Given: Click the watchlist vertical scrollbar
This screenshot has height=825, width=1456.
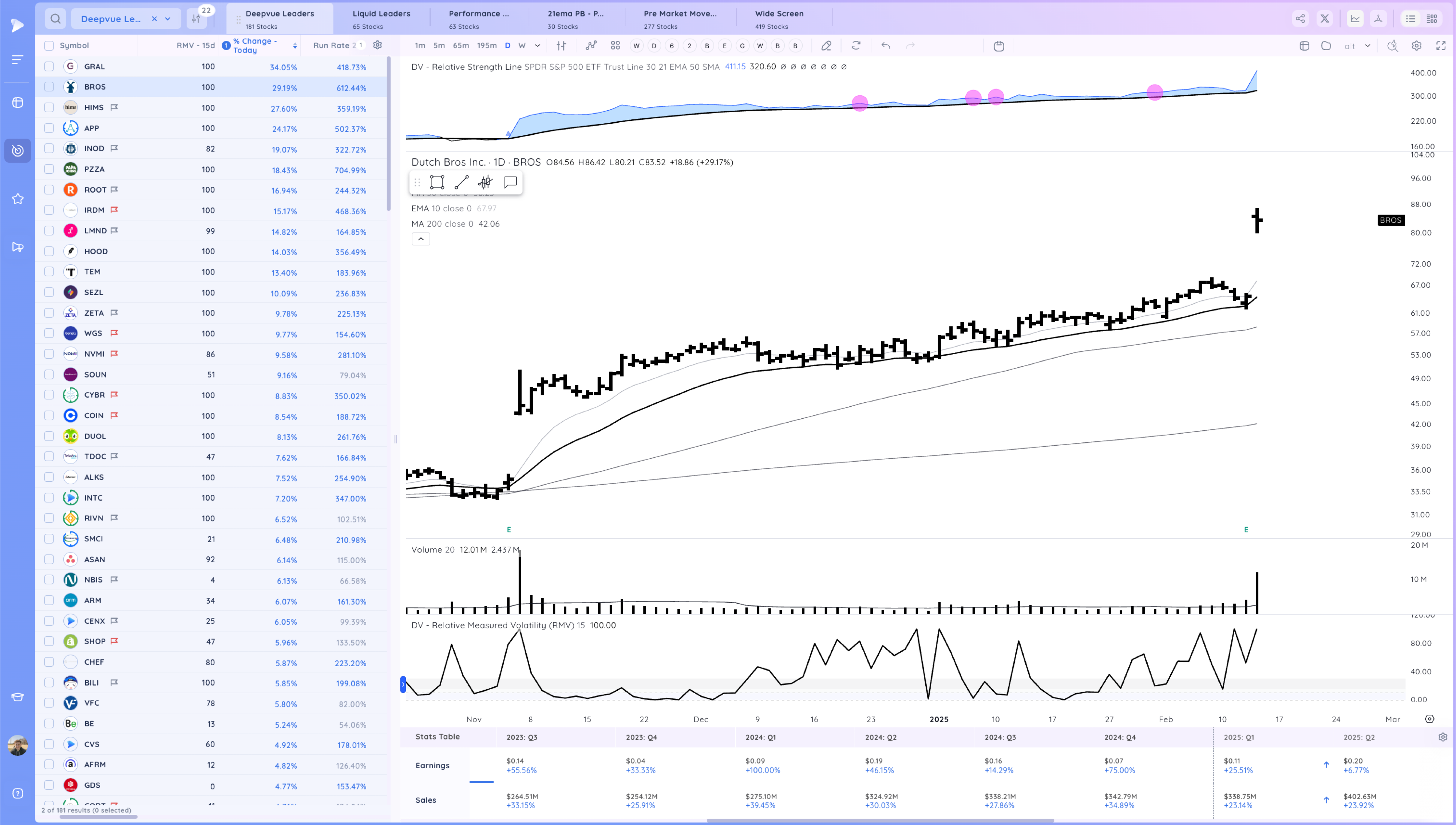Looking at the screenshot, I should 388,133.
